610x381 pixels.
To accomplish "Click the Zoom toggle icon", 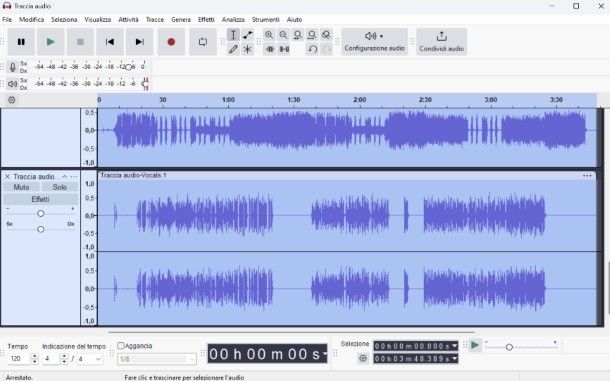I will [326, 35].
